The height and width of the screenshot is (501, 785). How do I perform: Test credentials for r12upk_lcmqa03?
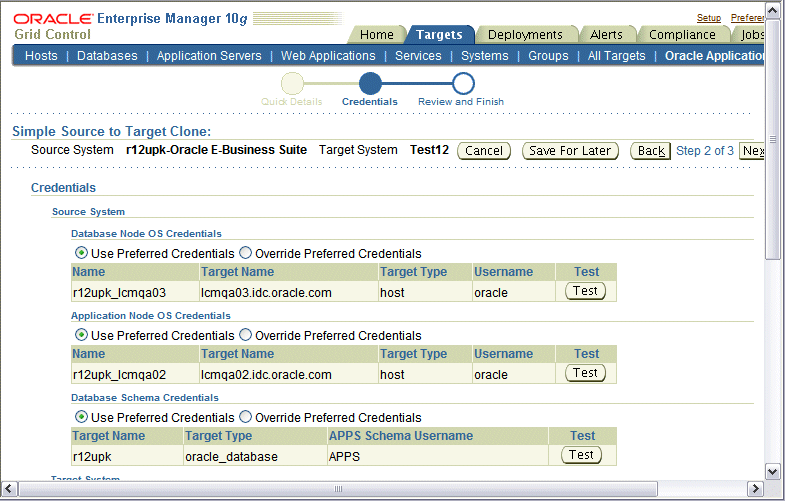(x=585, y=291)
